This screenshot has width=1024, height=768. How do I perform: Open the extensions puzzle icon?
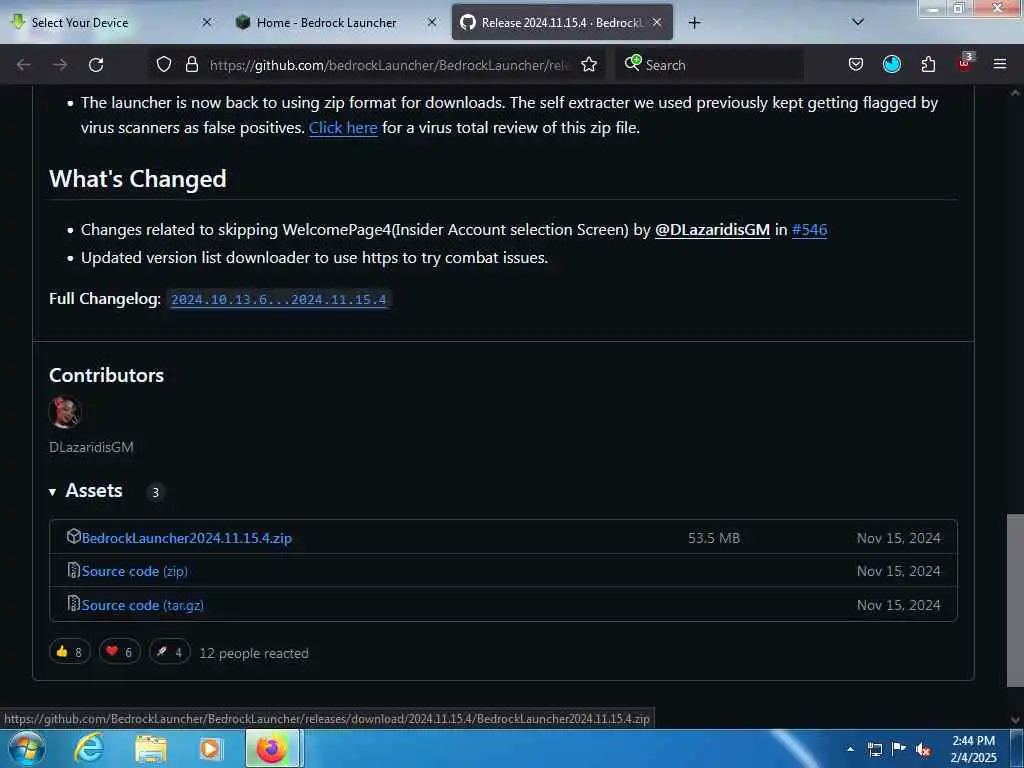tap(928, 65)
